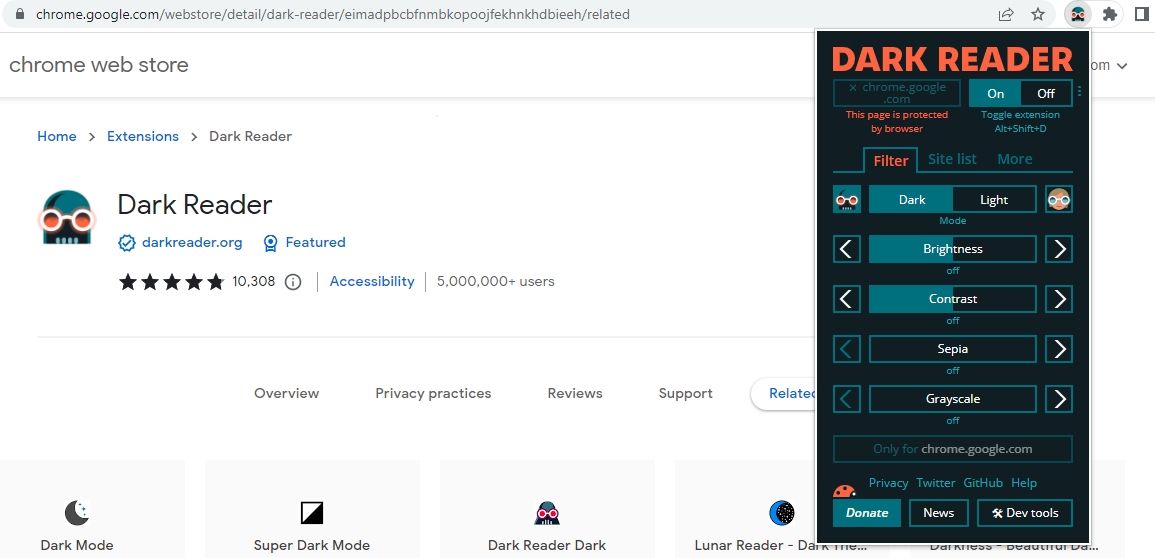
Task: Click the share page icon in address bar
Action: click(1005, 14)
